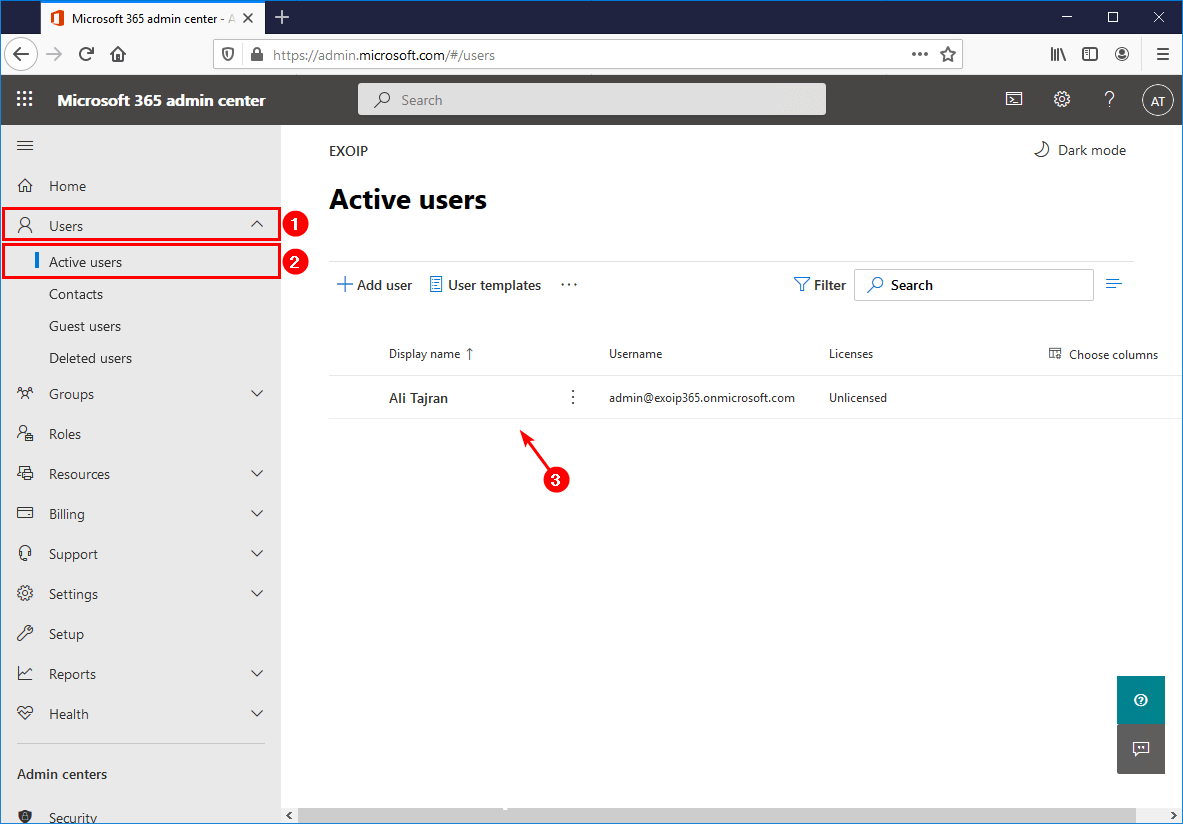Expand the Groups navigation section

tap(257, 394)
